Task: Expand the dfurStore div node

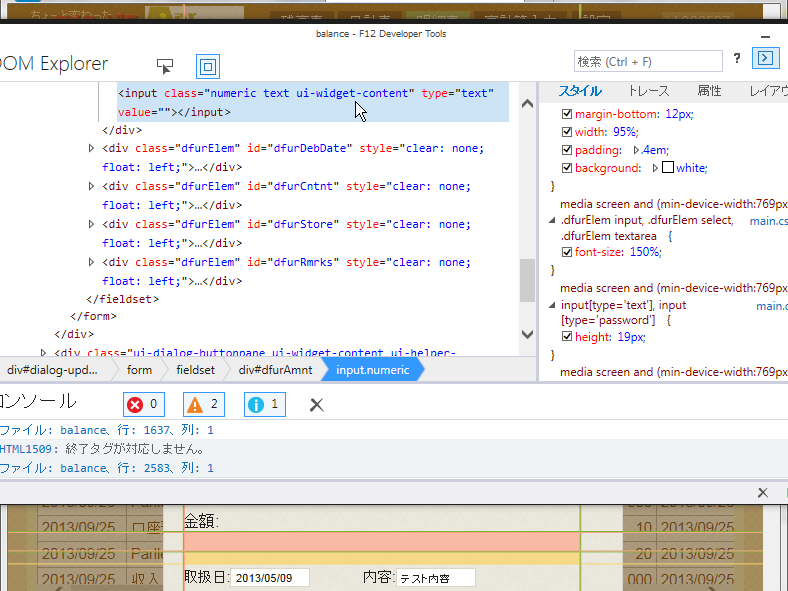Action: coord(92,225)
